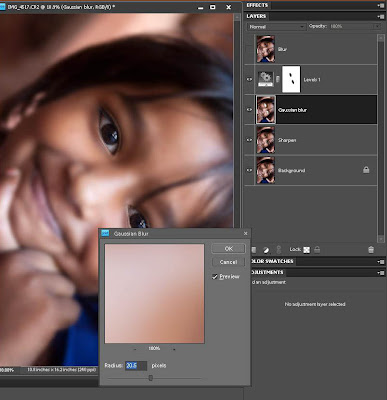
Task: Select the Sharpen layer name
Action: (x=287, y=140)
